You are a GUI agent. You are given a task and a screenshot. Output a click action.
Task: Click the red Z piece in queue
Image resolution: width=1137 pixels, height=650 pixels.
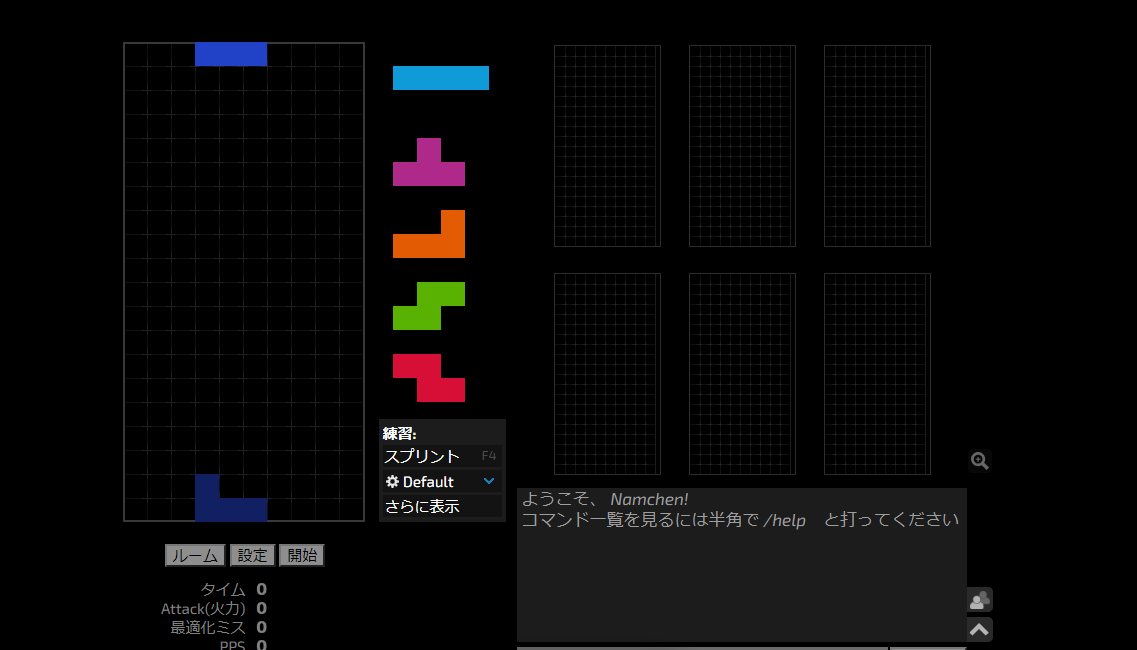pos(429,378)
